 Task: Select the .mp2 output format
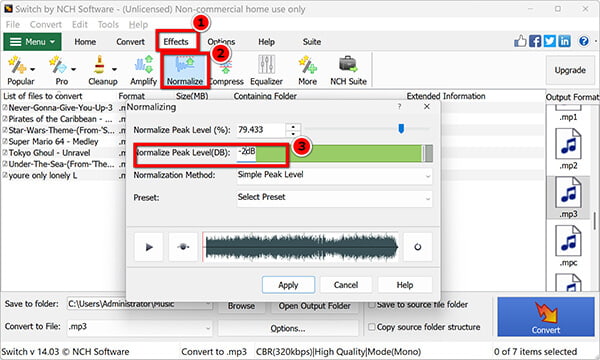[568, 149]
